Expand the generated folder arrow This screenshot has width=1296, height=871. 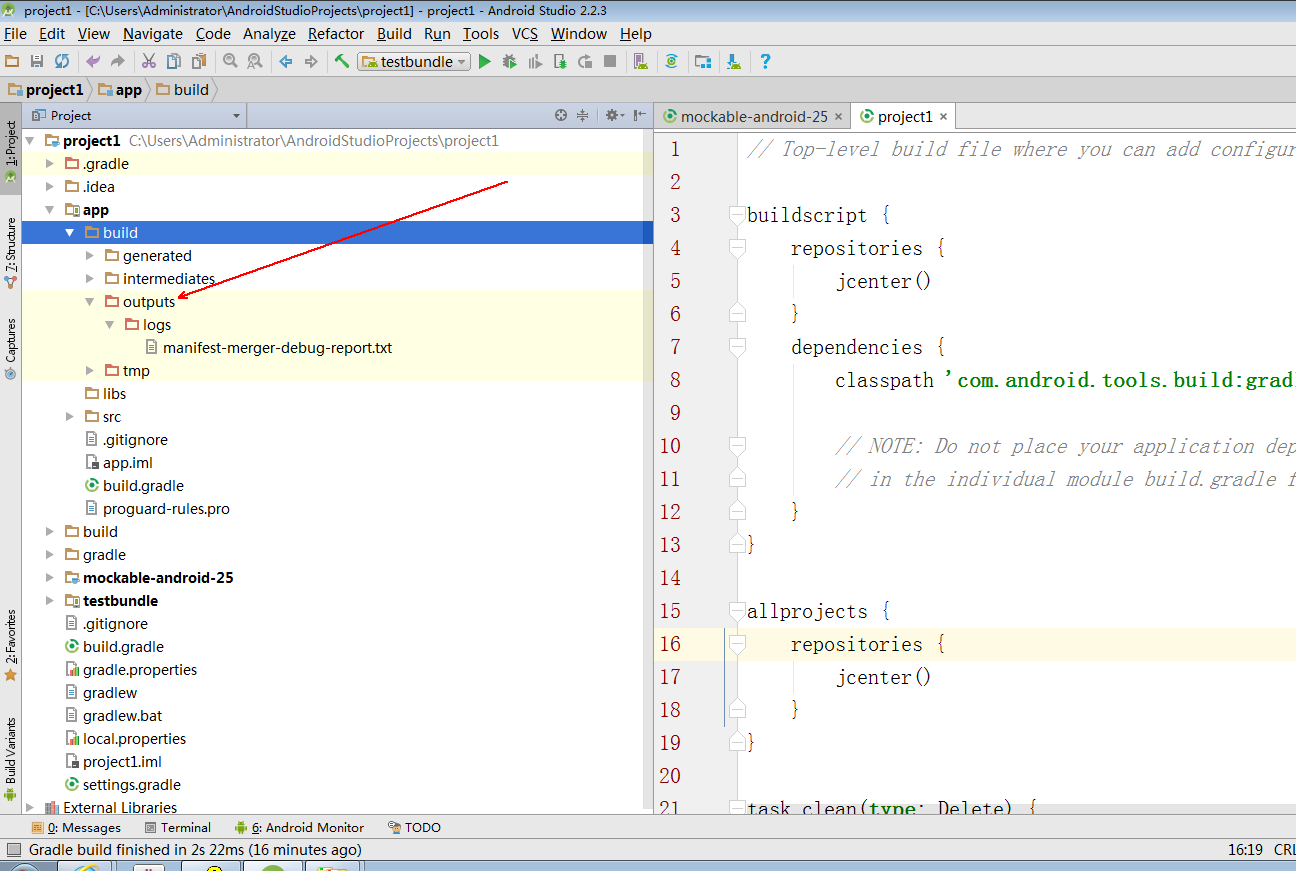click(90, 256)
